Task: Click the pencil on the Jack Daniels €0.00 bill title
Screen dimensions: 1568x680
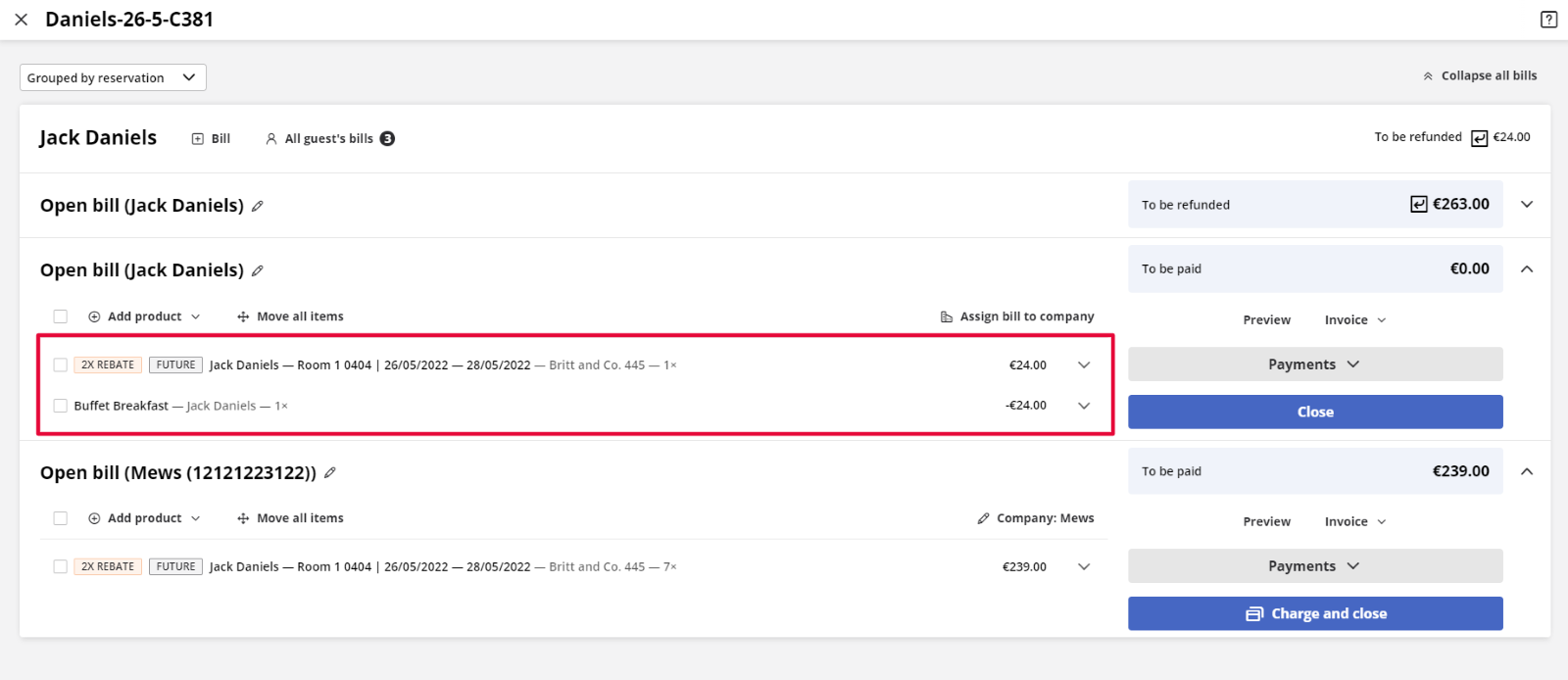Action: 258,270
